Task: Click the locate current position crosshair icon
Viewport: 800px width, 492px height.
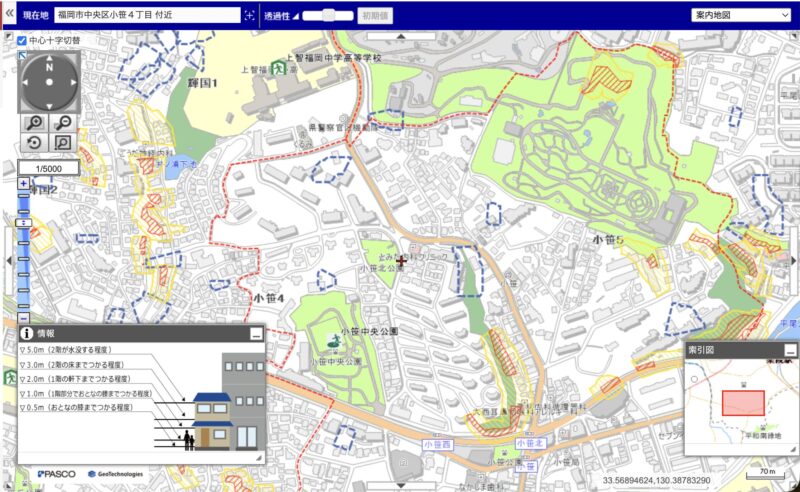Action: point(249,16)
